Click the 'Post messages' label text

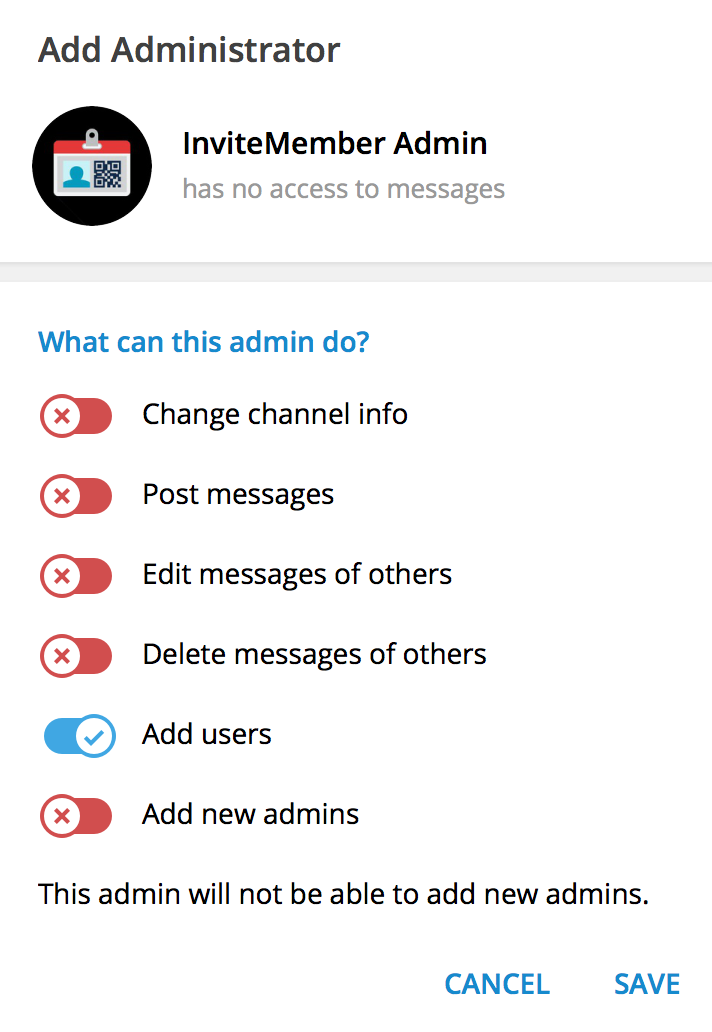point(238,494)
